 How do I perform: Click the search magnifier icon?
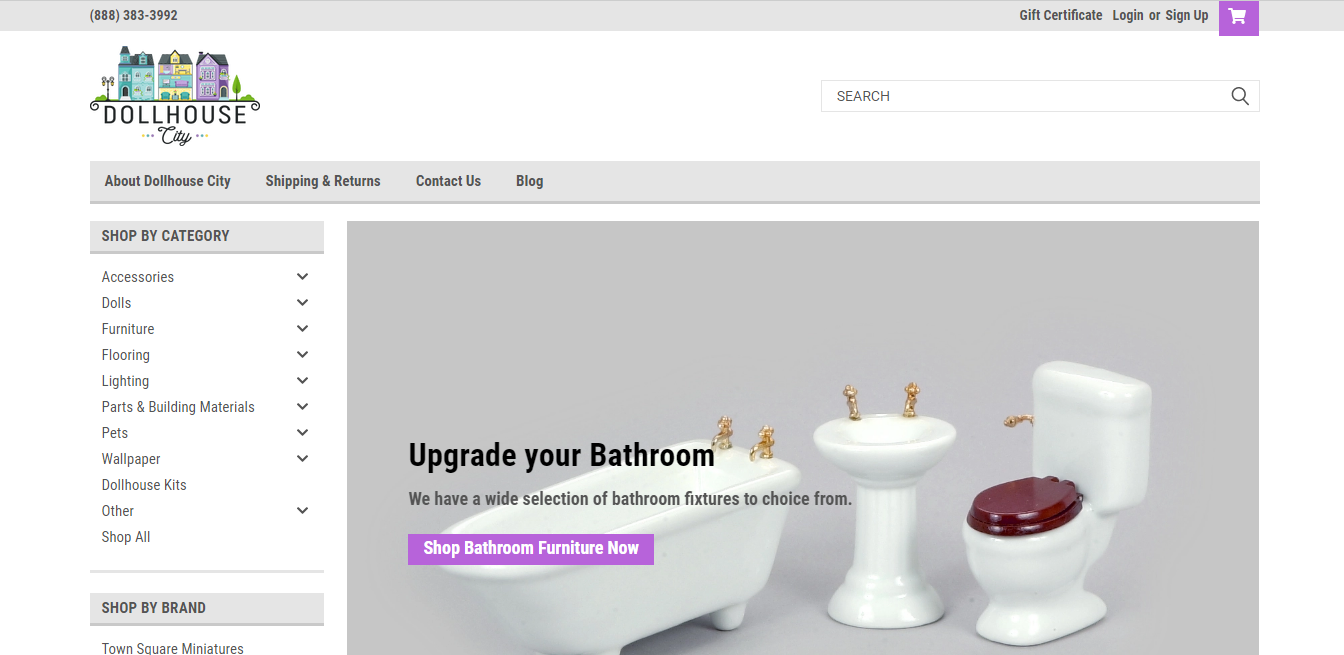(1240, 96)
